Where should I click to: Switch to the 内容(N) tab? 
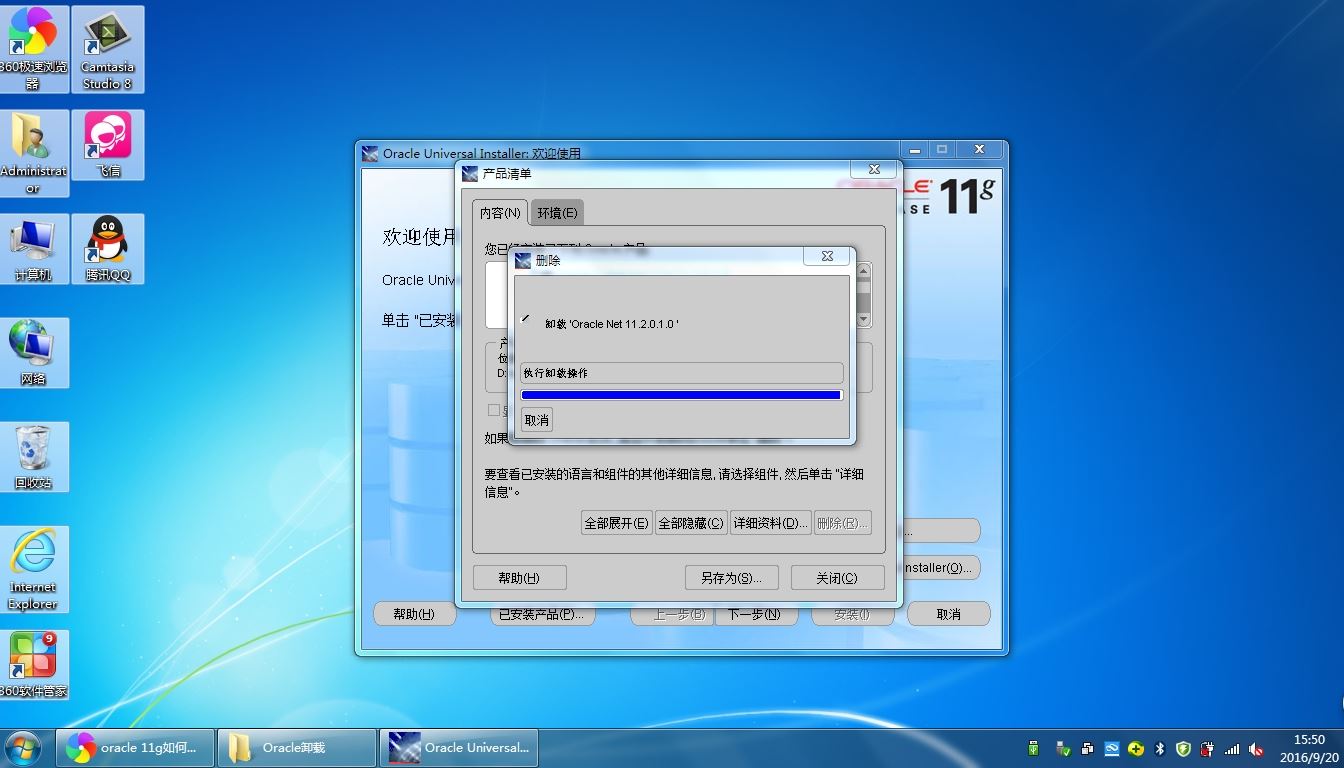pyautogui.click(x=499, y=212)
